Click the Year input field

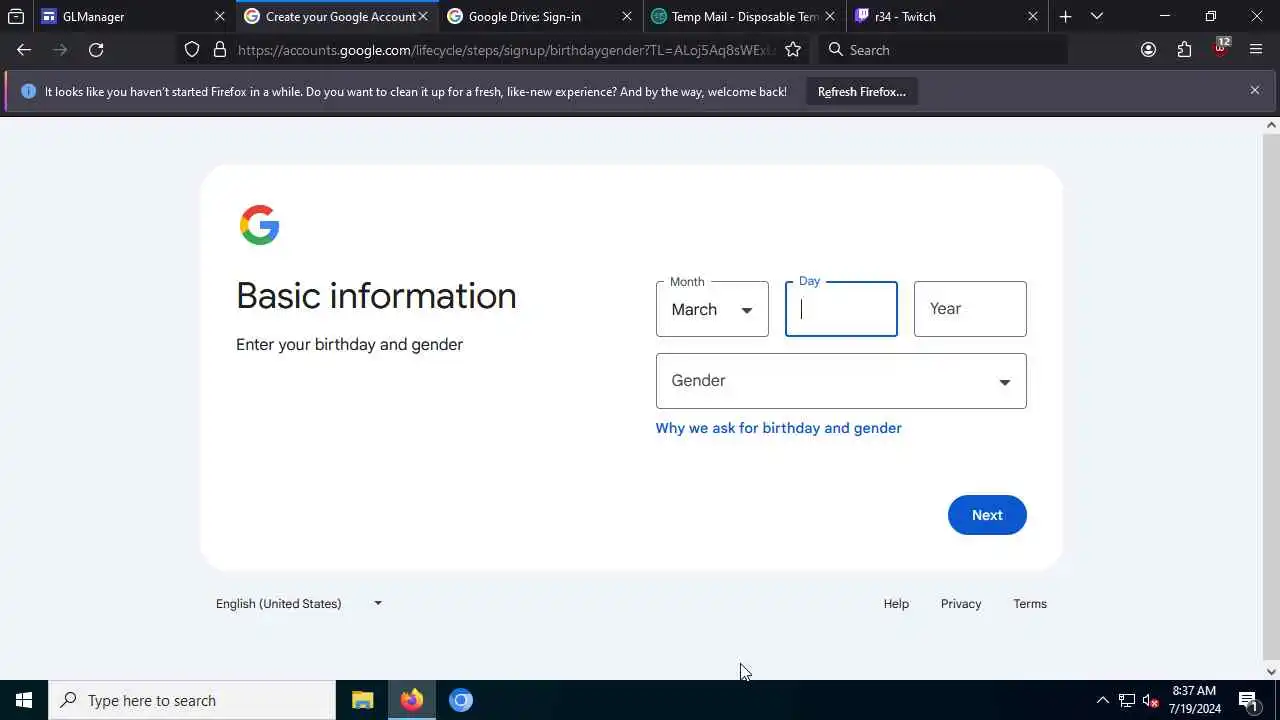(970, 309)
